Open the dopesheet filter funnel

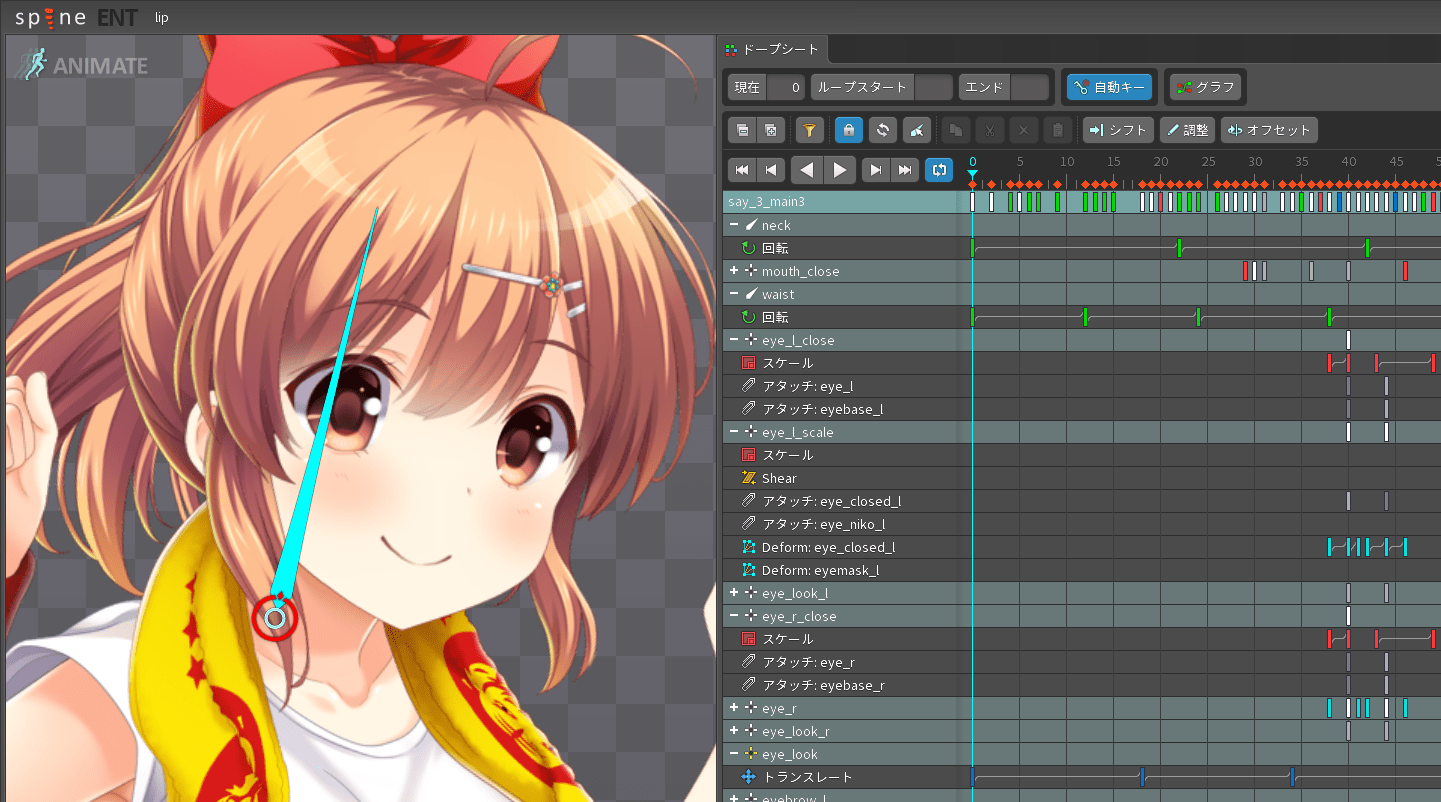click(x=809, y=130)
